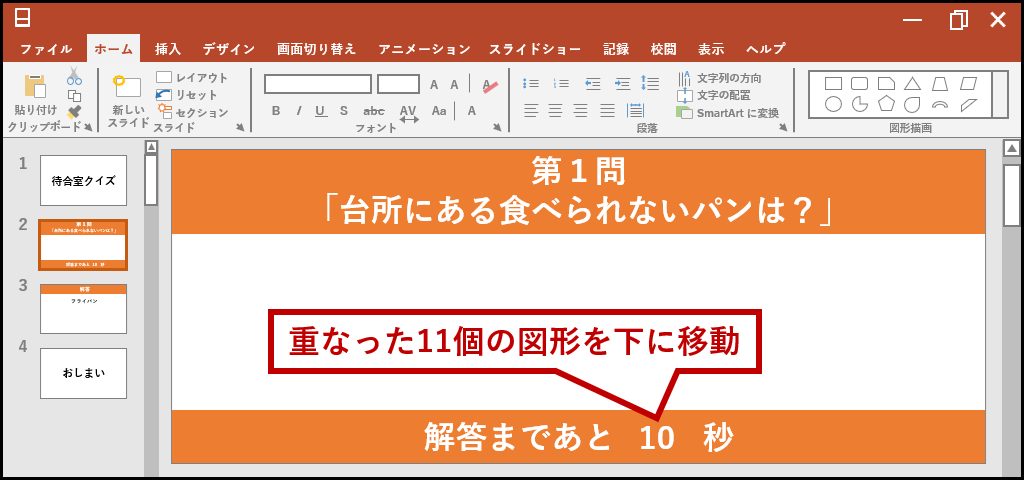
Task: Select the Block Arc shape
Action: point(940,104)
